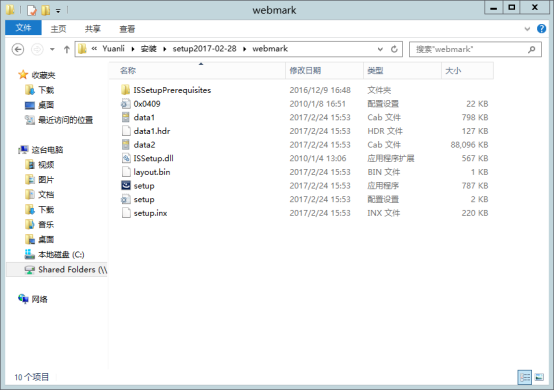Click the 88,096 KB size cell

point(469,144)
